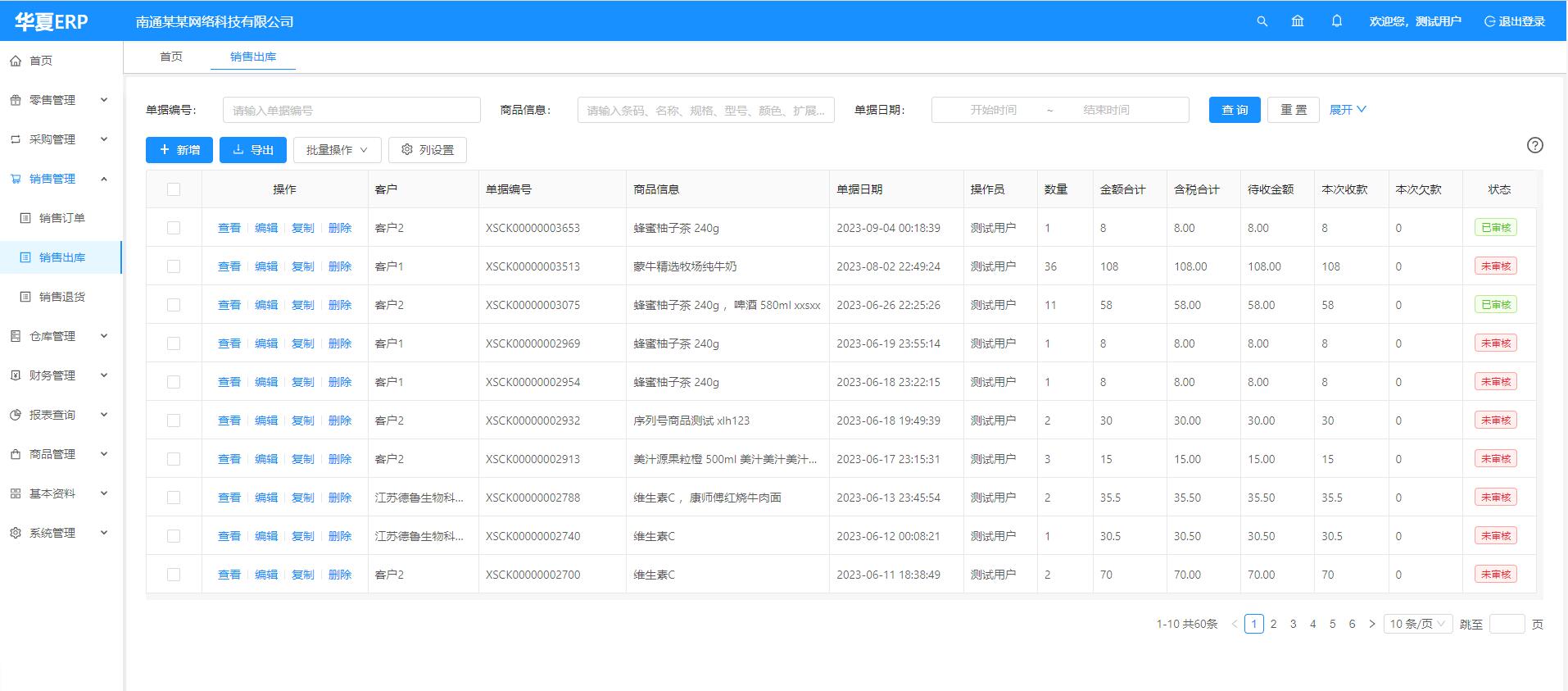Open the 批量操作 dropdown
The width and height of the screenshot is (1568, 691).
coord(337,150)
